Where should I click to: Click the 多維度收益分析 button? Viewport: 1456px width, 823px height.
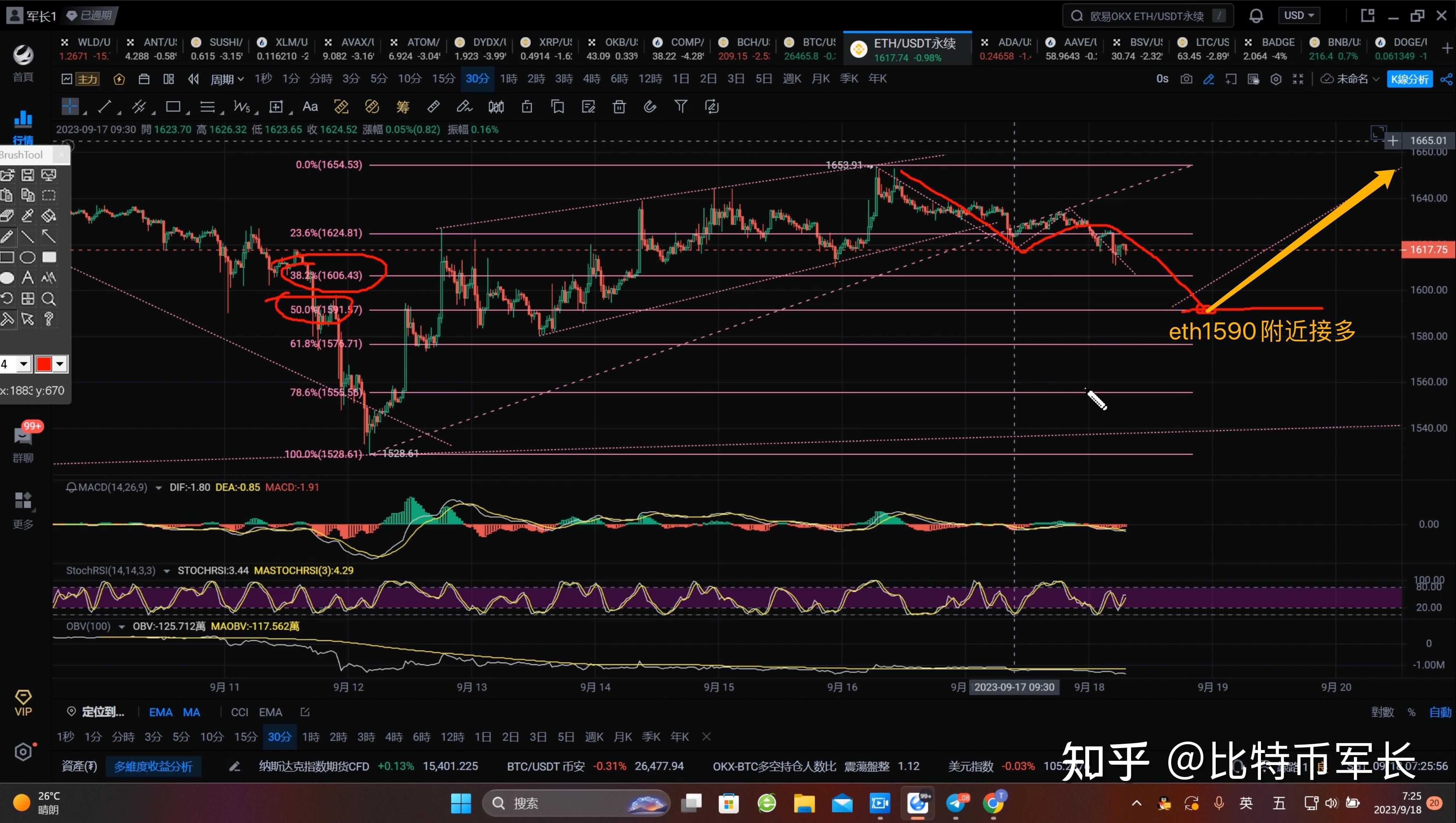153,767
